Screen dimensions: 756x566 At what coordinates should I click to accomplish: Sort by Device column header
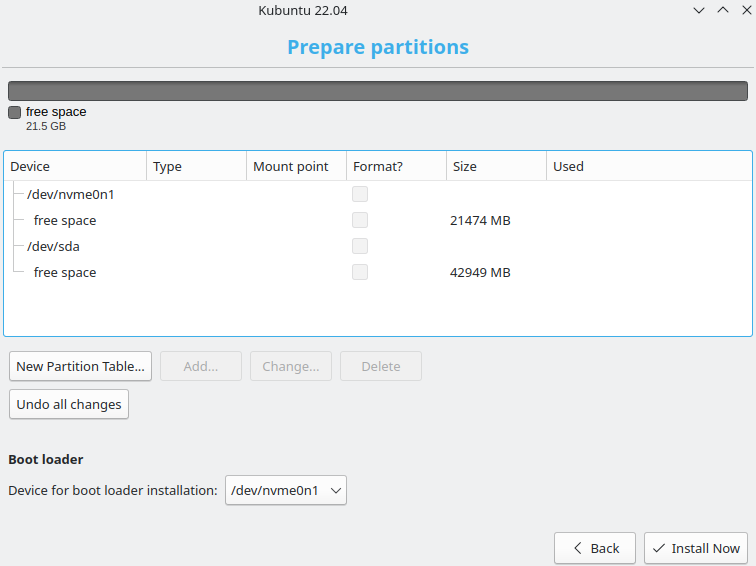point(75,166)
